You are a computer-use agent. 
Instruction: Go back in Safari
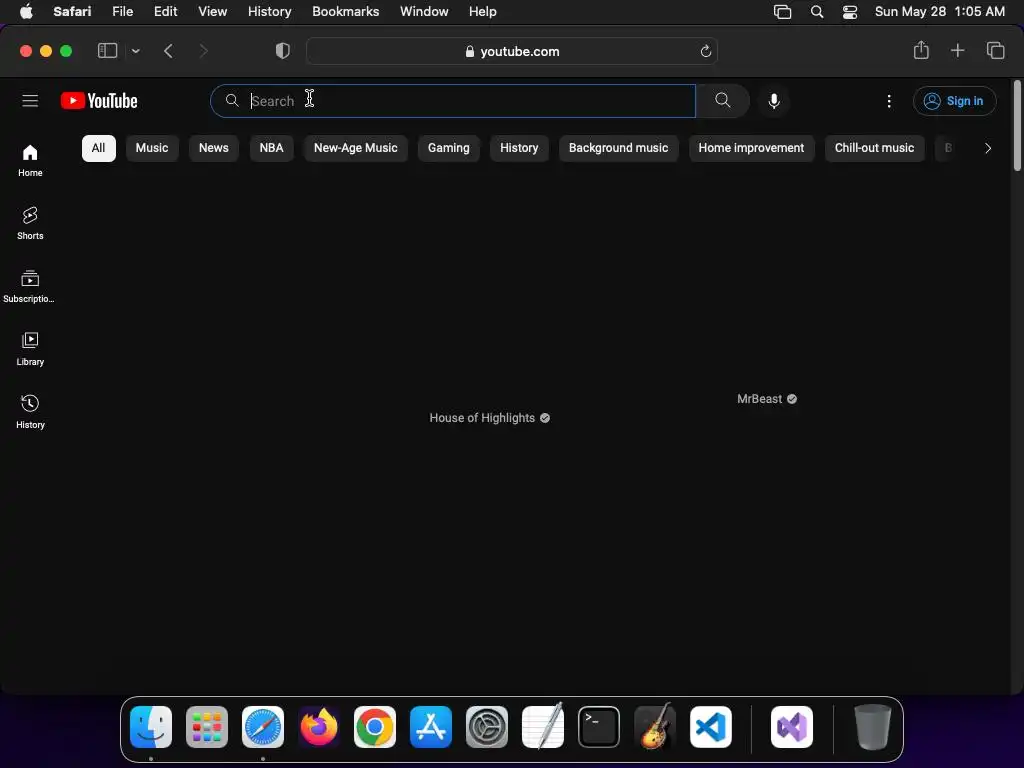pos(168,51)
